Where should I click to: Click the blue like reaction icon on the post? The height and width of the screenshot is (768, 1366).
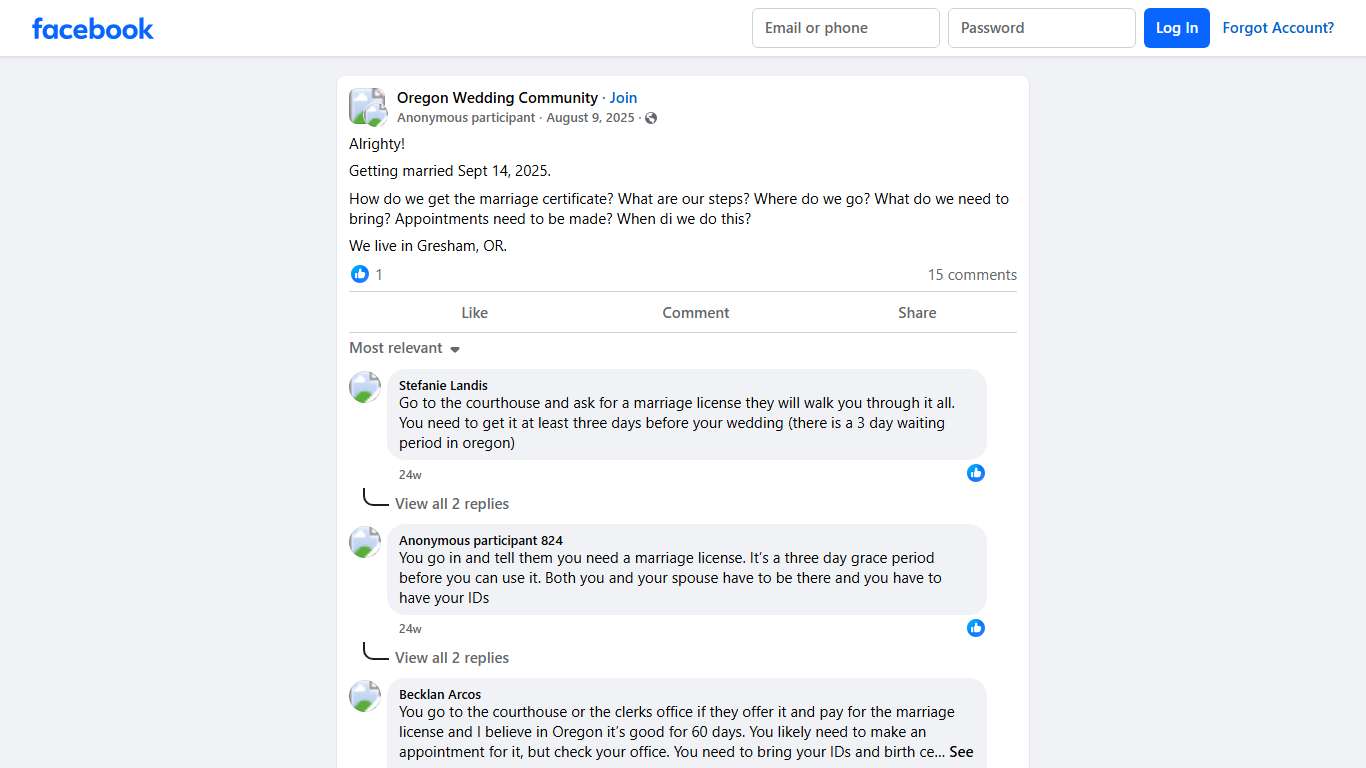(360, 274)
